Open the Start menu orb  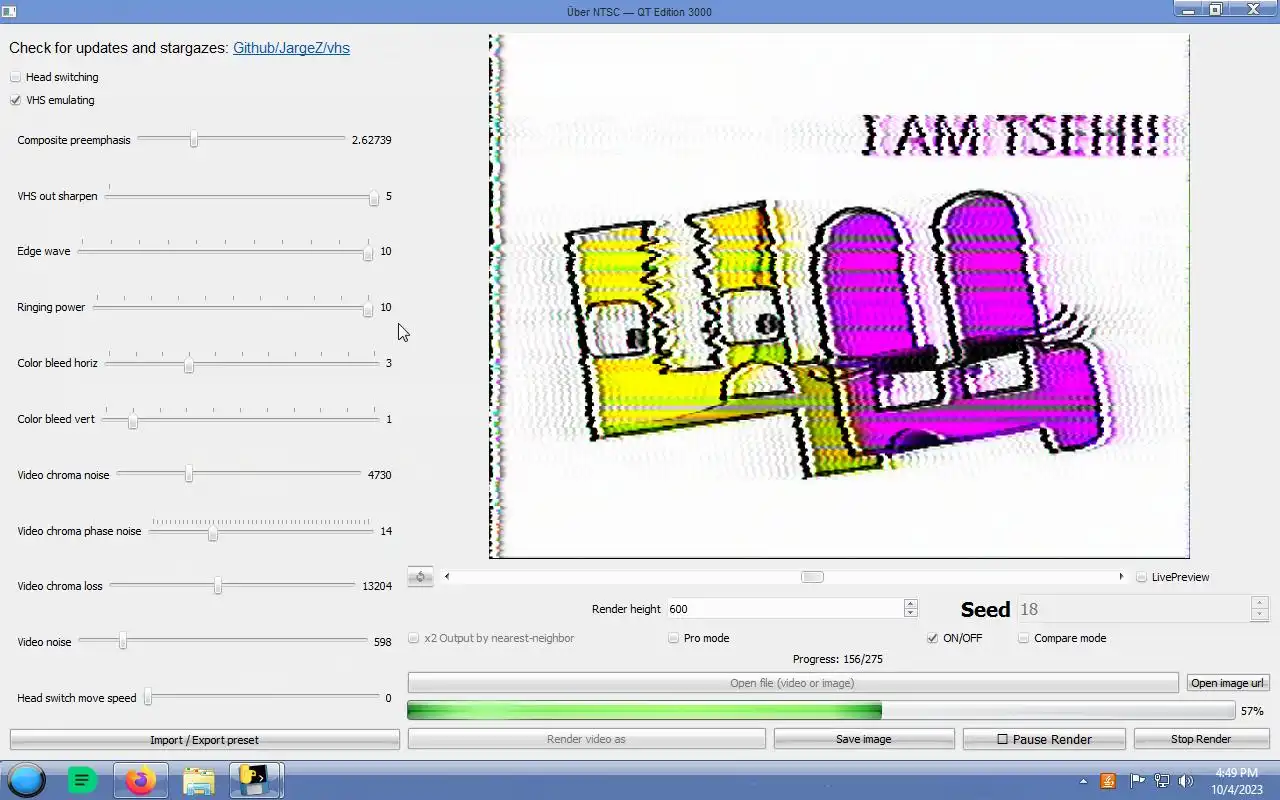[x=27, y=780]
